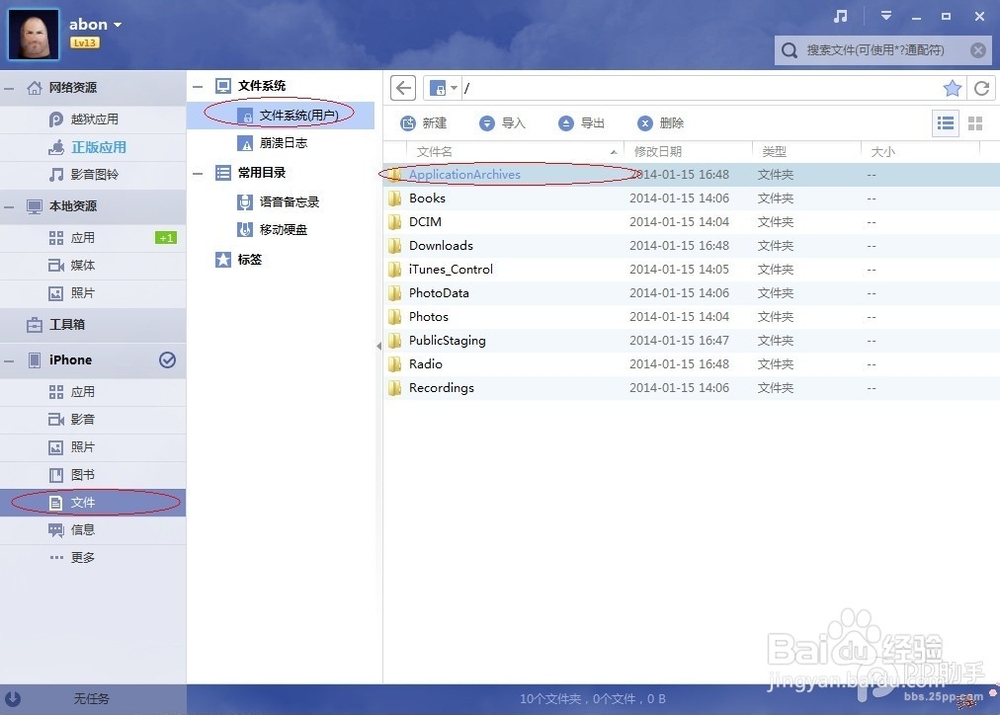Image resolution: width=1000 pixels, height=715 pixels.
Task: Select the Downloads folder
Action: (x=691, y=246)
